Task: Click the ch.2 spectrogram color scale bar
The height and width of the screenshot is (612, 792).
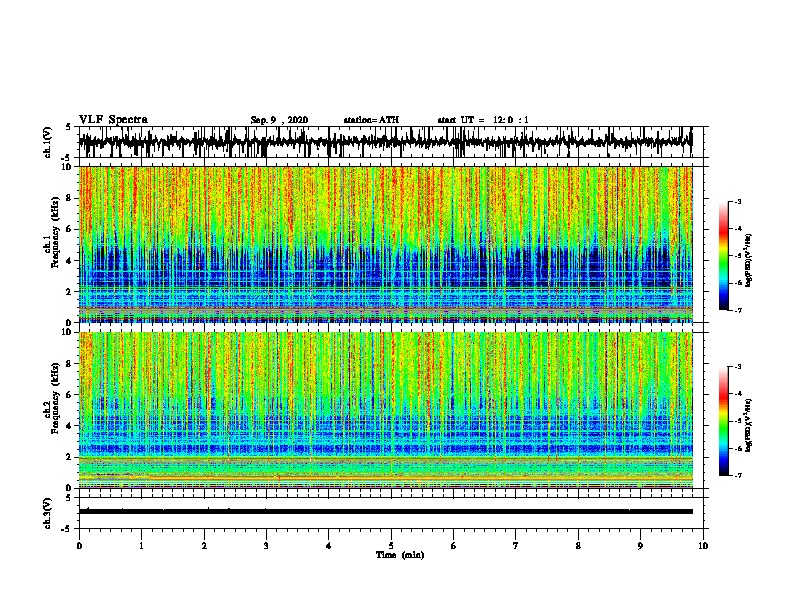Action: pos(723,421)
